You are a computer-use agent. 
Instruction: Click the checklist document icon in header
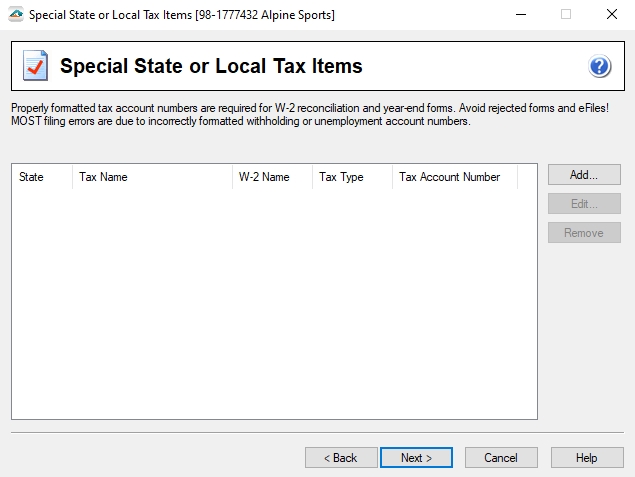click(35, 67)
